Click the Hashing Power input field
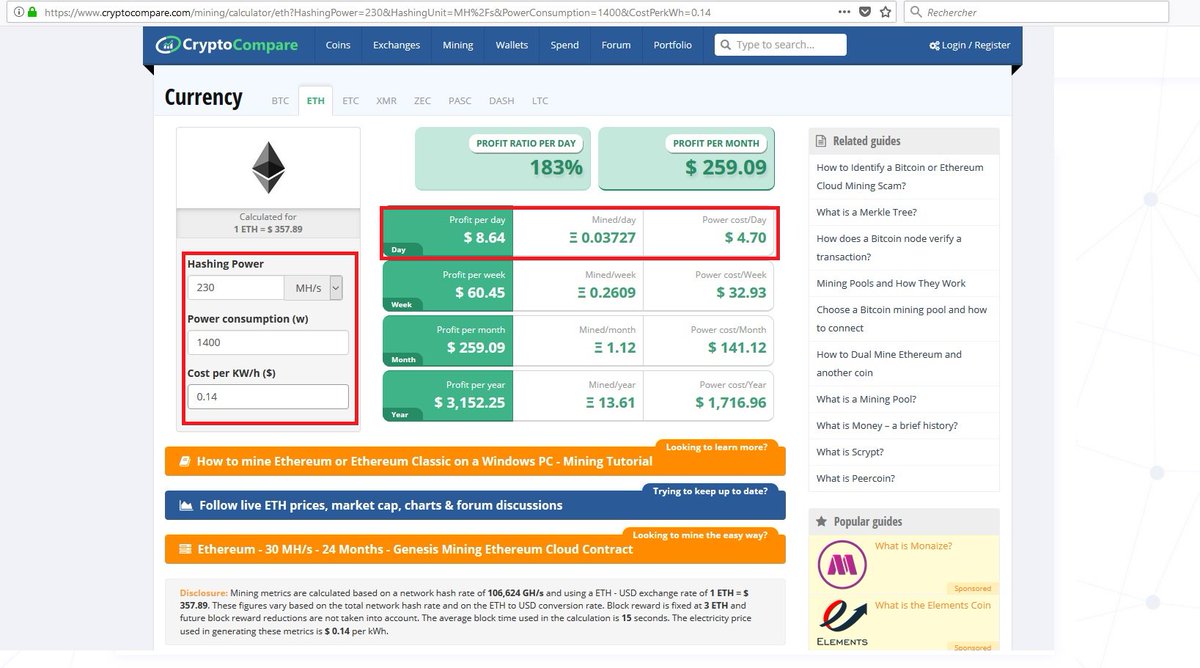Viewport: 1200px width, 668px height. click(x=236, y=287)
